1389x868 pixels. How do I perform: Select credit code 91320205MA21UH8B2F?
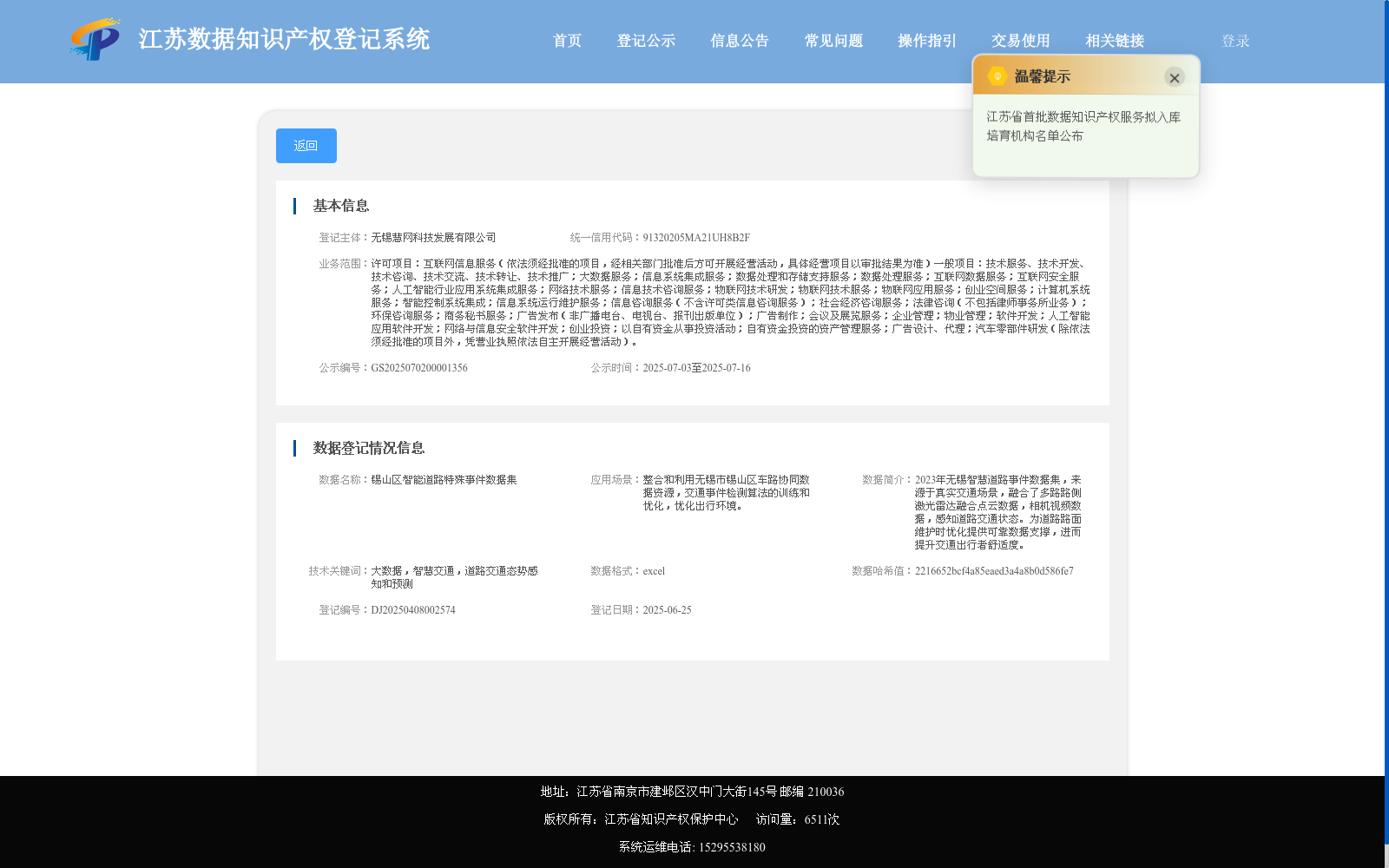point(696,238)
